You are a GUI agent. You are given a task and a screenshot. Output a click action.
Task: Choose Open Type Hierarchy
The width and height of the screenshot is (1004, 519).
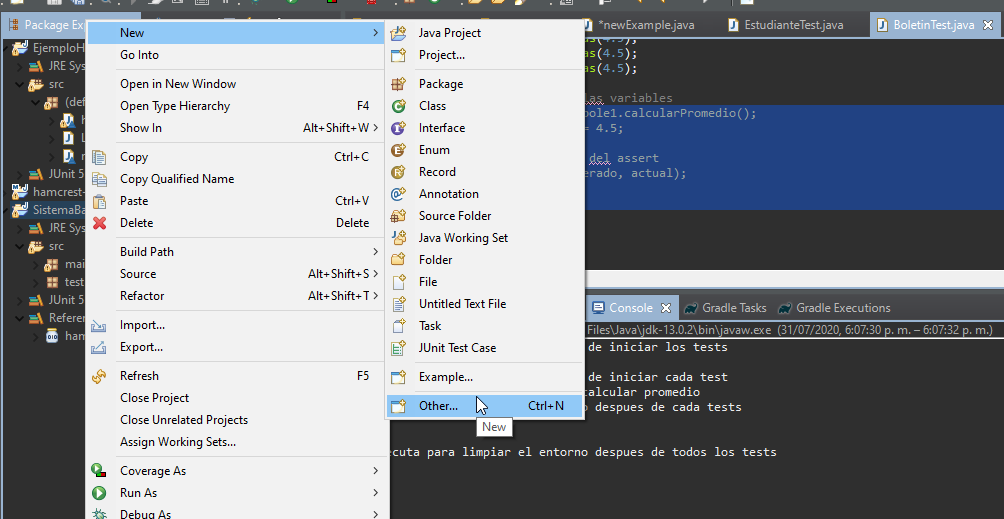pyautogui.click(x=236, y=106)
